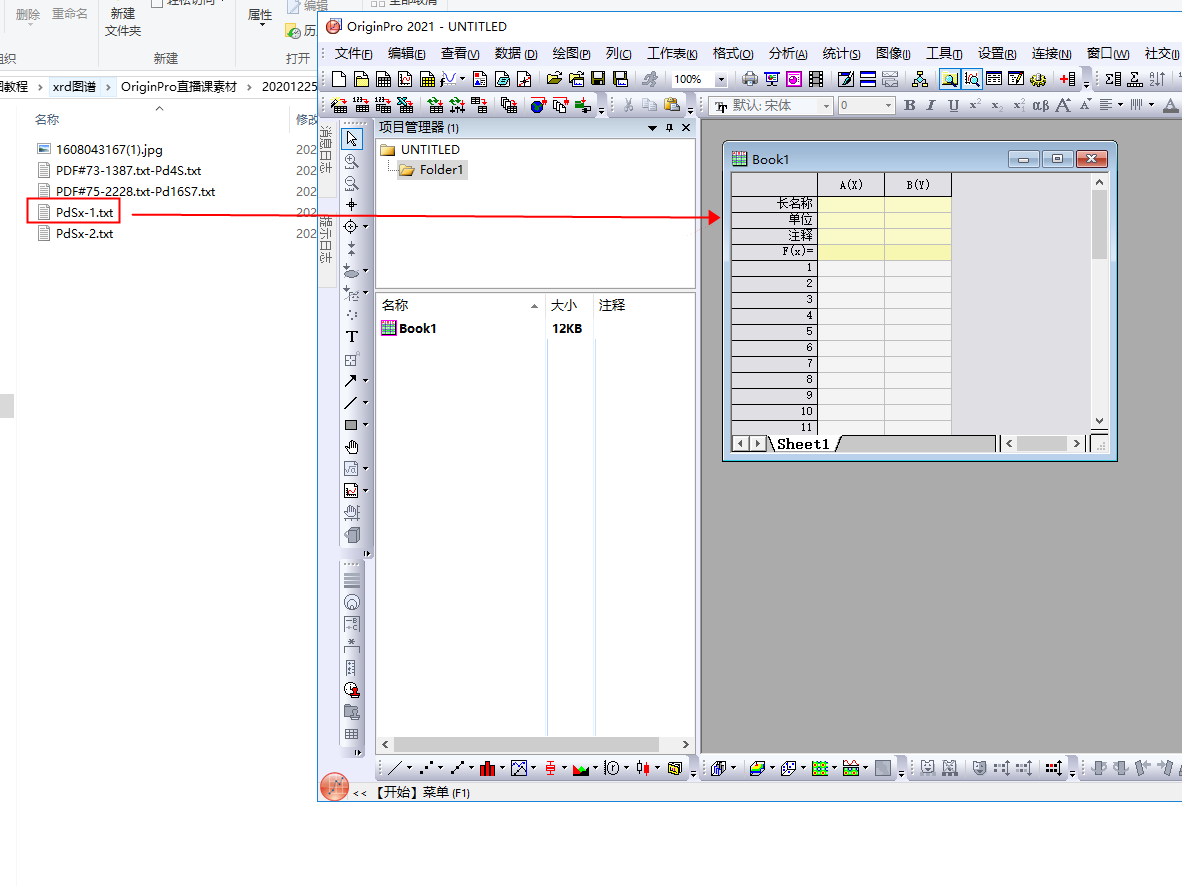Screen dimensions: 1182x886
Task: Open the zoom 100% dropdown
Action: pyautogui.click(x=721, y=79)
